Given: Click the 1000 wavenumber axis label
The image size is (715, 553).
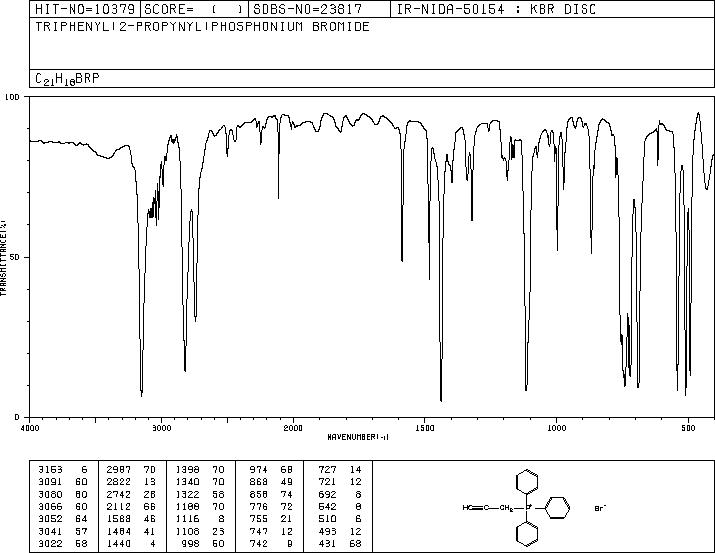Looking at the screenshot, I should (x=556, y=428).
